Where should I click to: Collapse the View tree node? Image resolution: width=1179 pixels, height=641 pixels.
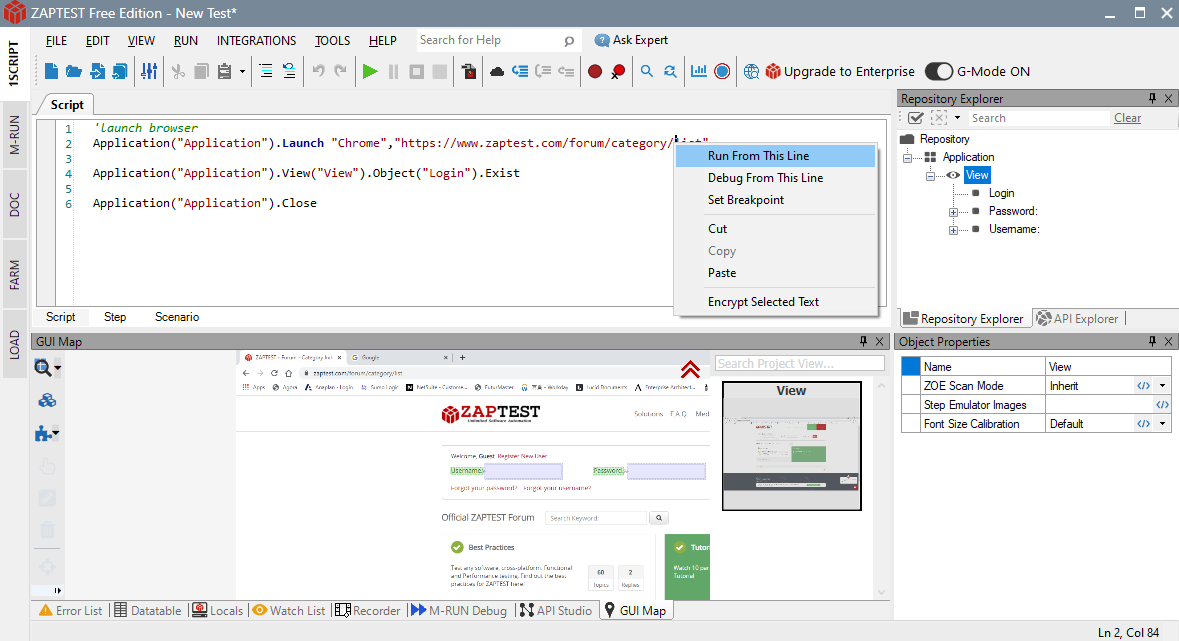tap(930, 175)
